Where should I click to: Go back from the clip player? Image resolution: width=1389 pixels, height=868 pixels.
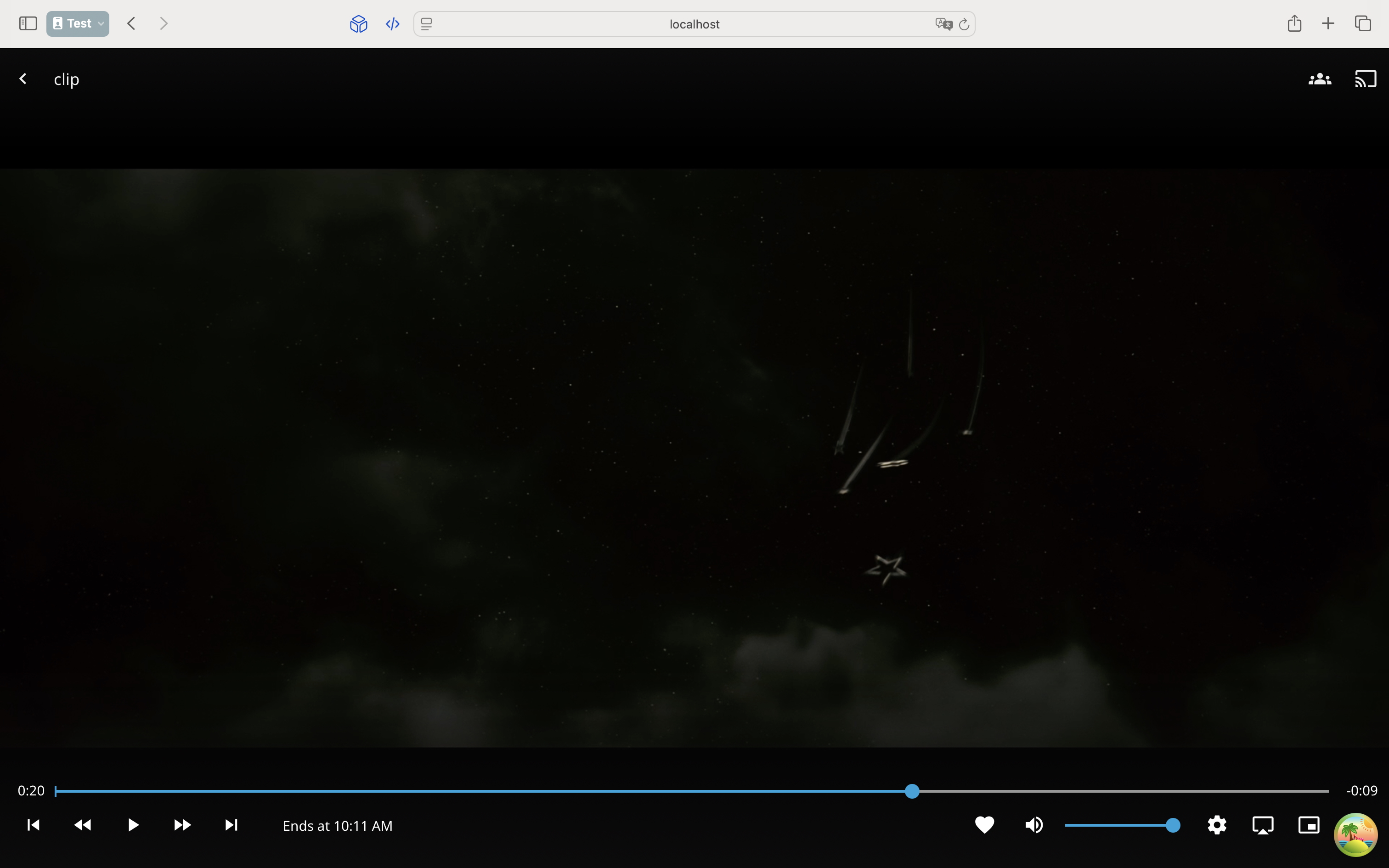[x=23, y=79]
